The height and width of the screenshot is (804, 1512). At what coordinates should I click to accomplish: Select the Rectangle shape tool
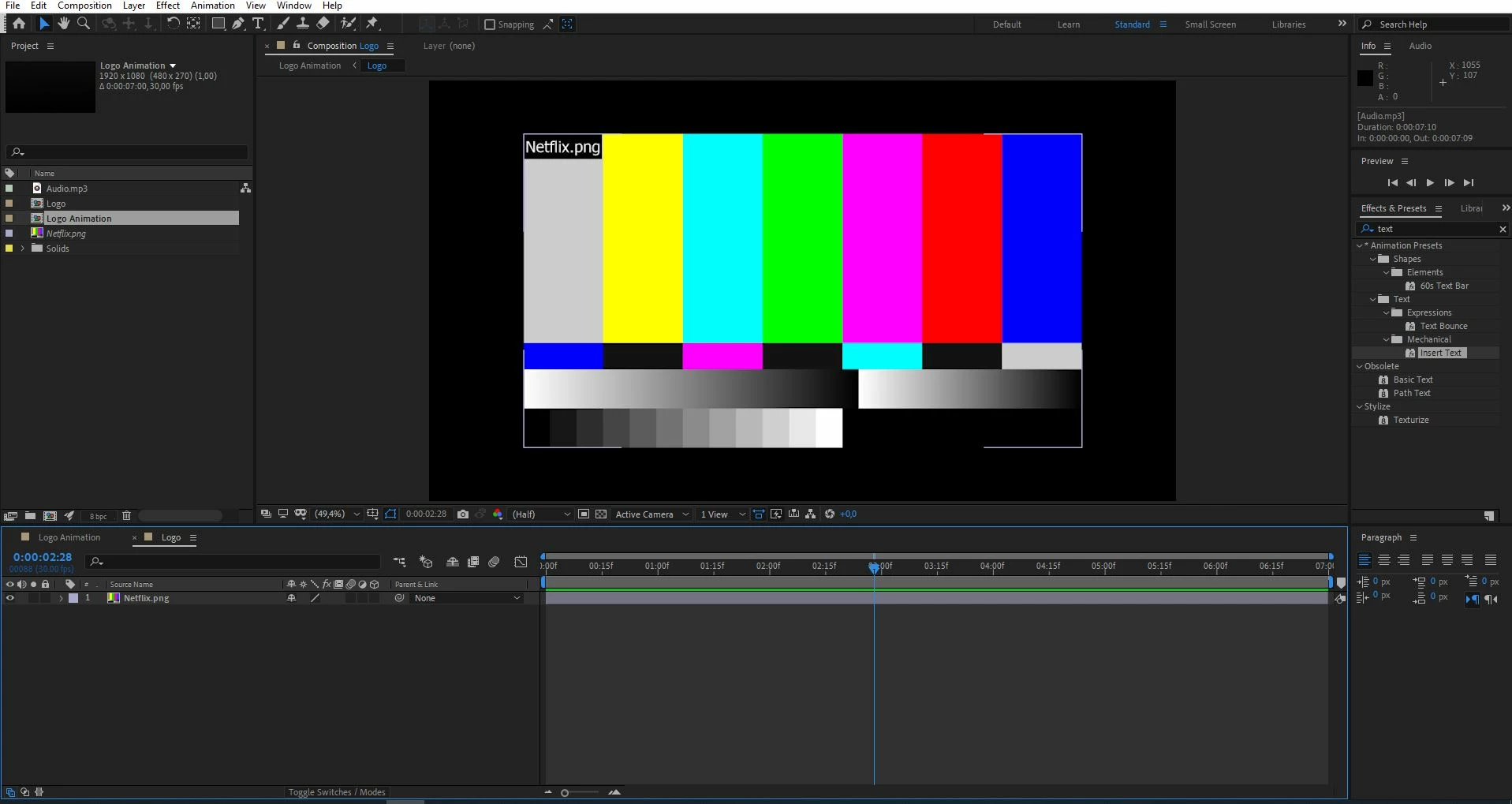click(x=218, y=24)
